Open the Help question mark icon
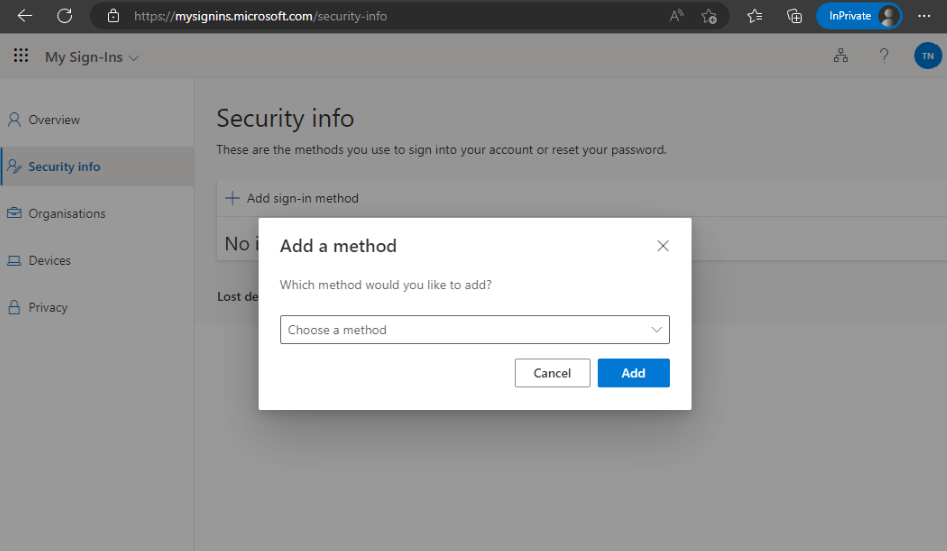Screen dimensions: 947x551 coord(884,56)
